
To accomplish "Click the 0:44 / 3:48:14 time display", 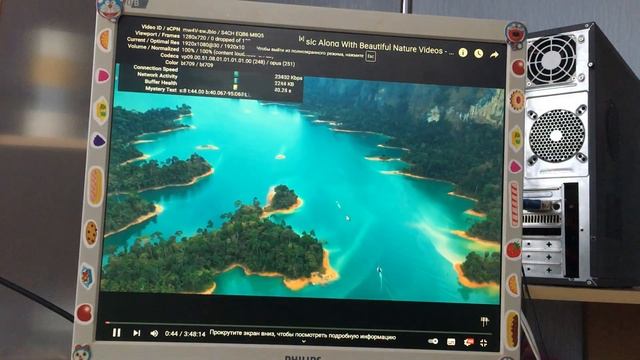I will (185, 334).
